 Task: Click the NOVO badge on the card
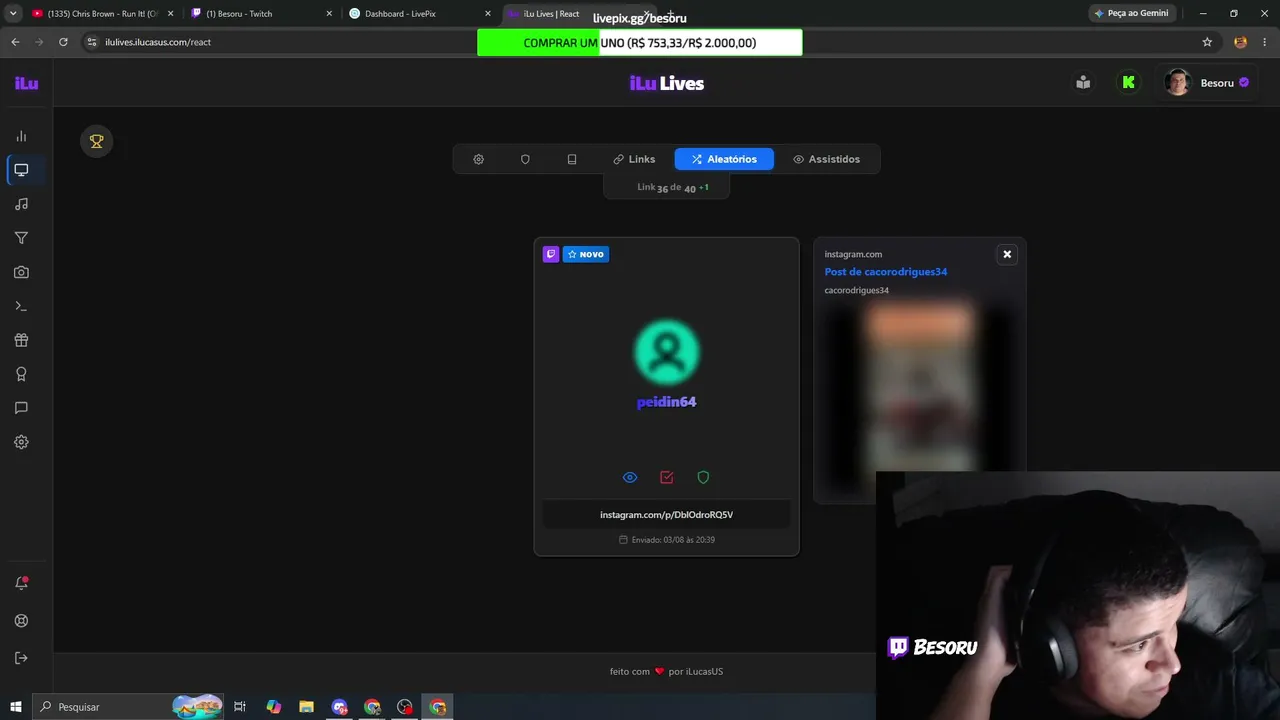coord(586,254)
